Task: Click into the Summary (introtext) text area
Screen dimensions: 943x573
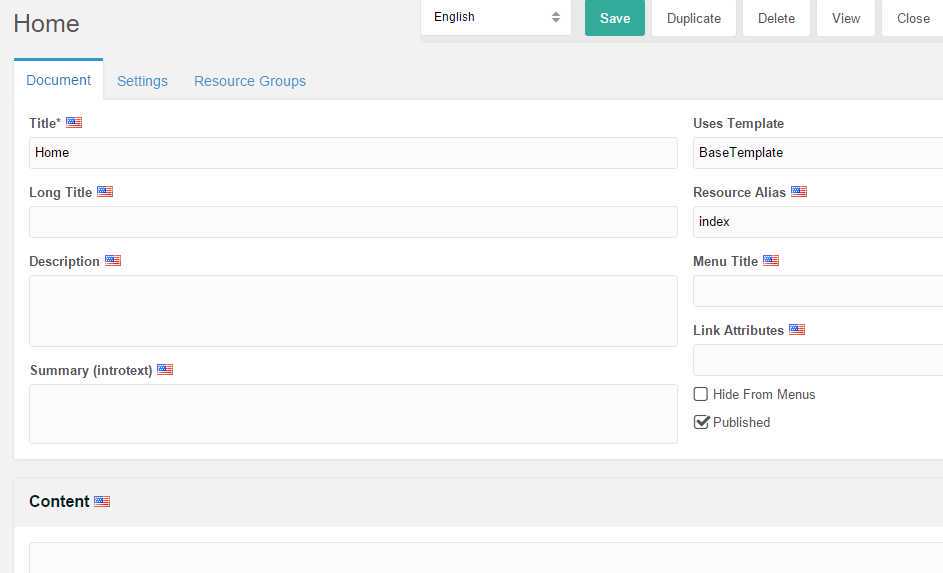Action: [x=353, y=414]
